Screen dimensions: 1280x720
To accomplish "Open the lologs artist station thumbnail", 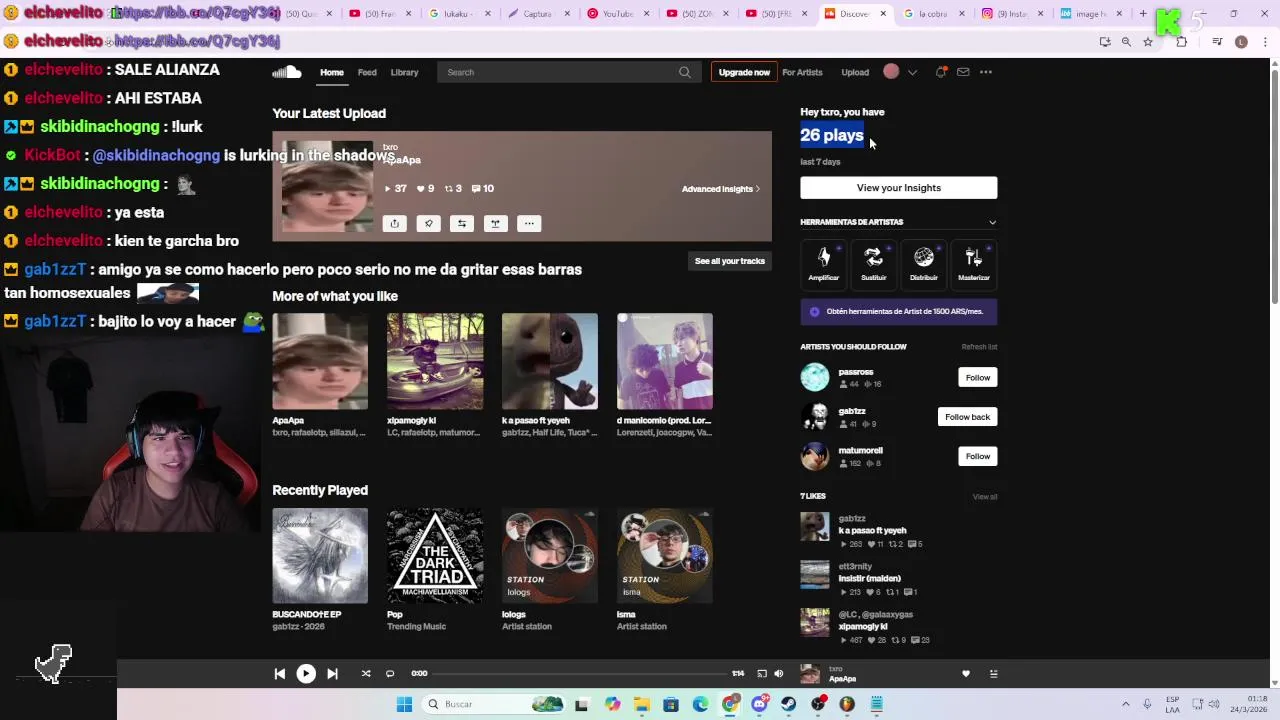I will [550, 556].
